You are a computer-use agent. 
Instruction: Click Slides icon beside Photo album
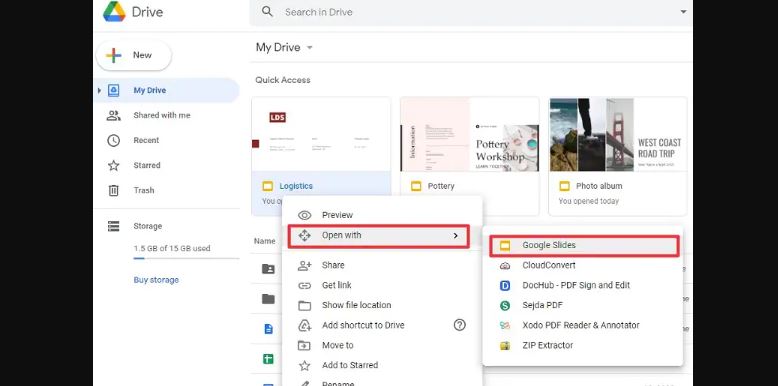tap(564, 186)
